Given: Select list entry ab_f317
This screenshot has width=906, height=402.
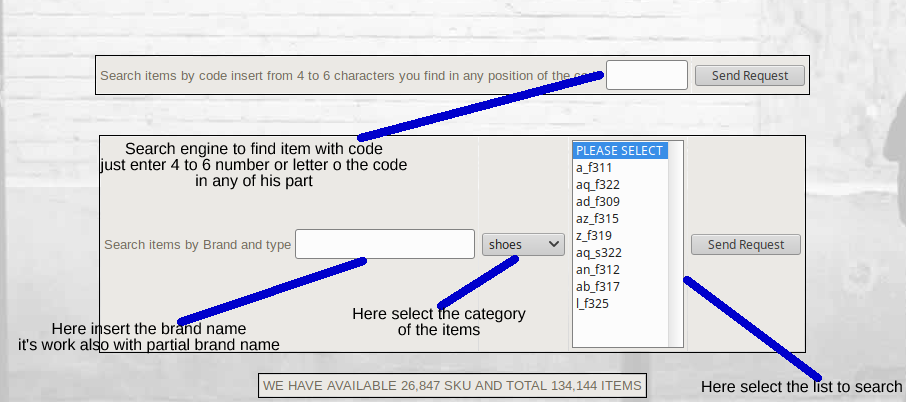Looking at the screenshot, I should (598, 286).
